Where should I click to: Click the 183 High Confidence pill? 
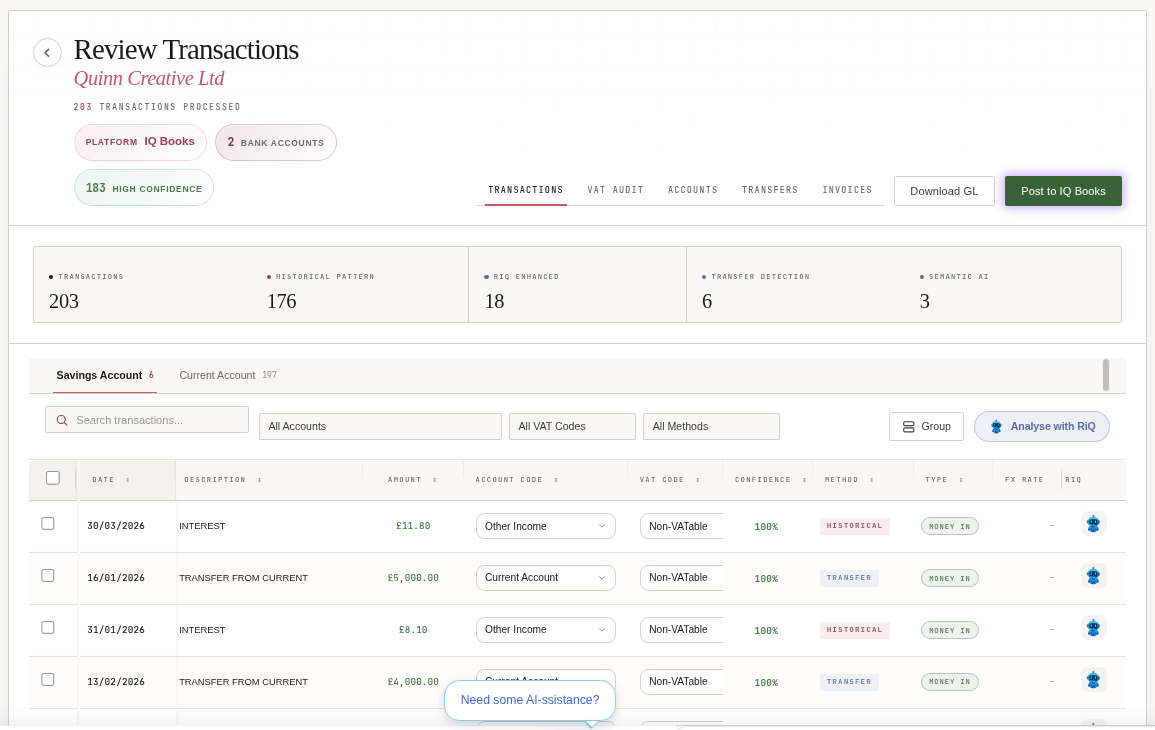144,188
